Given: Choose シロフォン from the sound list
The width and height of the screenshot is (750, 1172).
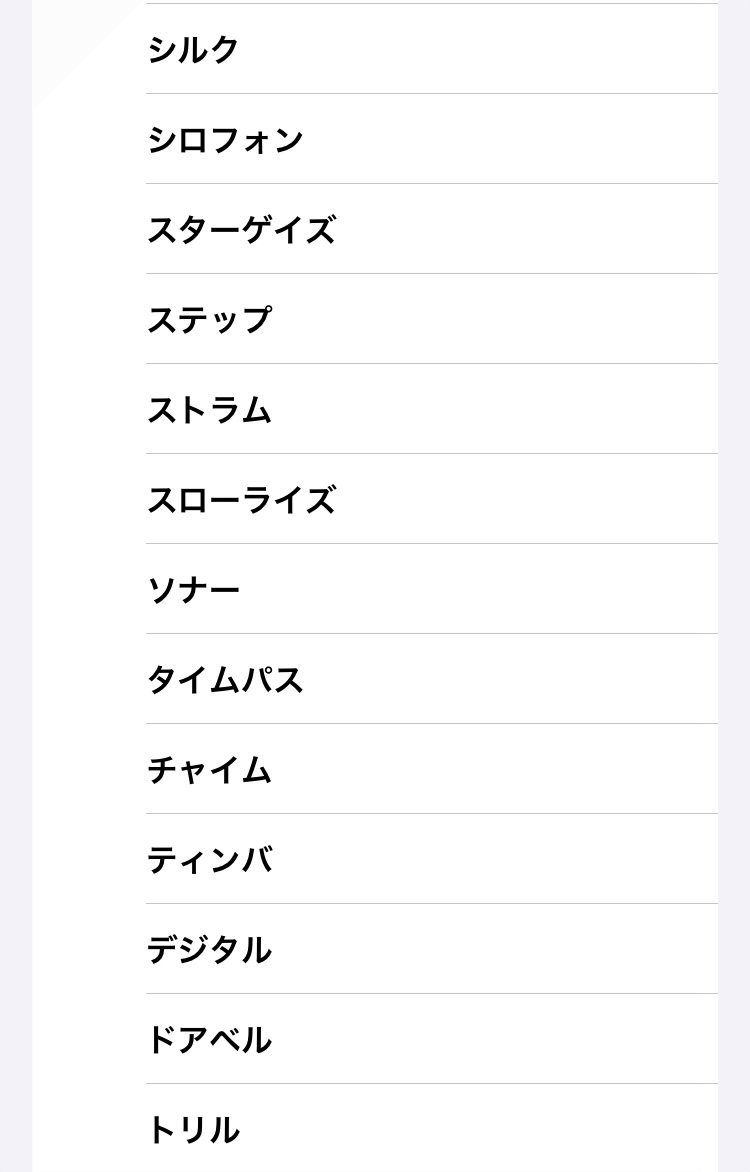Looking at the screenshot, I should (225, 139).
